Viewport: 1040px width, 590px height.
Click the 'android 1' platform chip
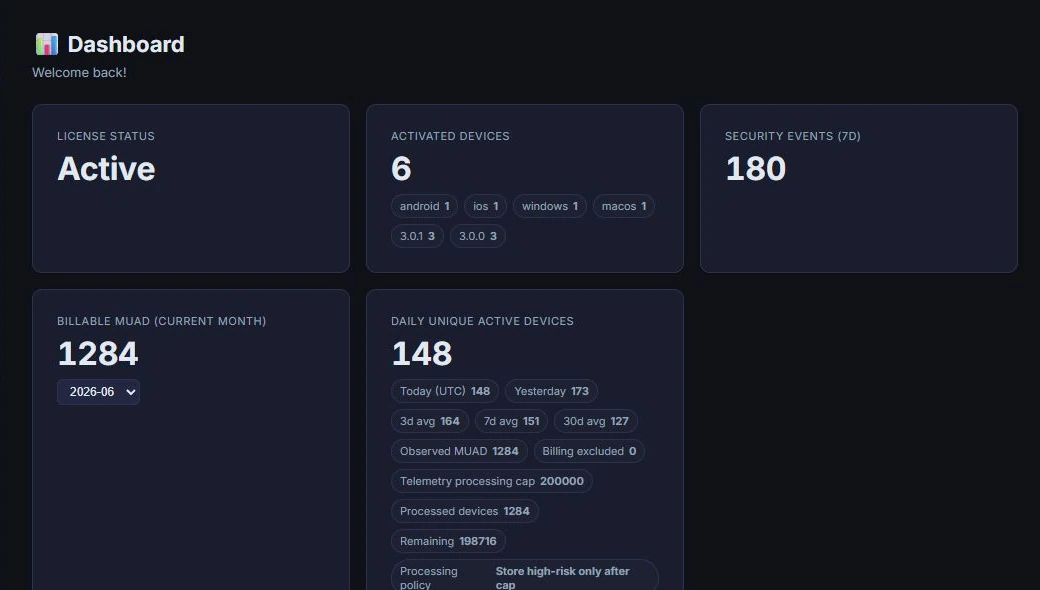click(424, 206)
